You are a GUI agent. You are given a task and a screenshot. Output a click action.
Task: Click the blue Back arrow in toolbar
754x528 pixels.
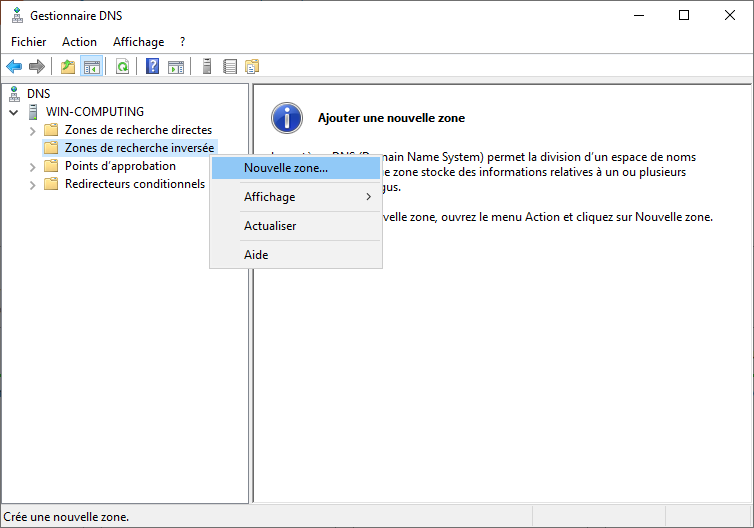click(x=14, y=67)
